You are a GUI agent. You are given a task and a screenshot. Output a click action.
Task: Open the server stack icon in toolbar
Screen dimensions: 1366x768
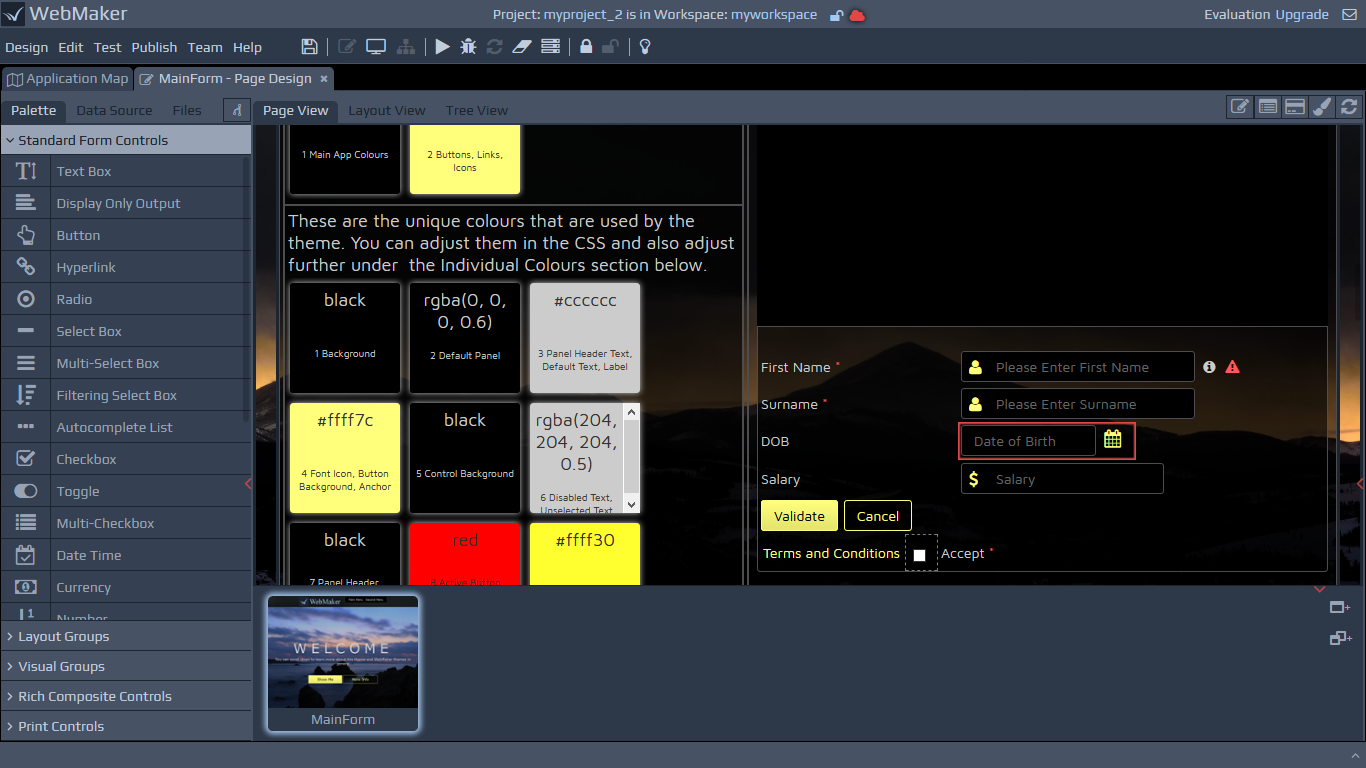click(550, 47)
